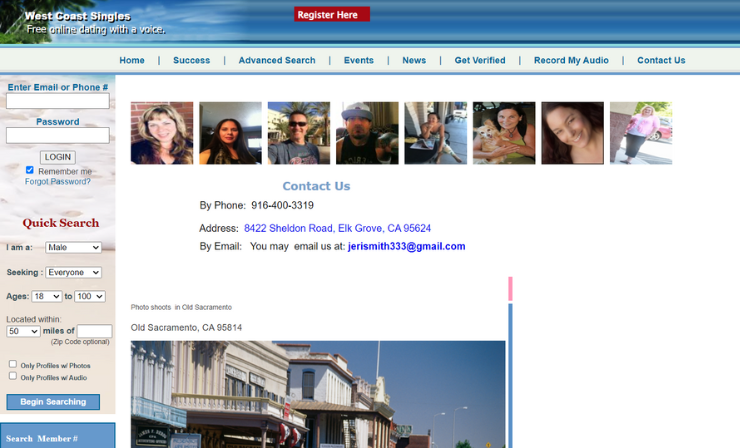This screenshot has width=740, height=448.
Task: Select the woman in pink profile photo
Action: coord(641,133)
